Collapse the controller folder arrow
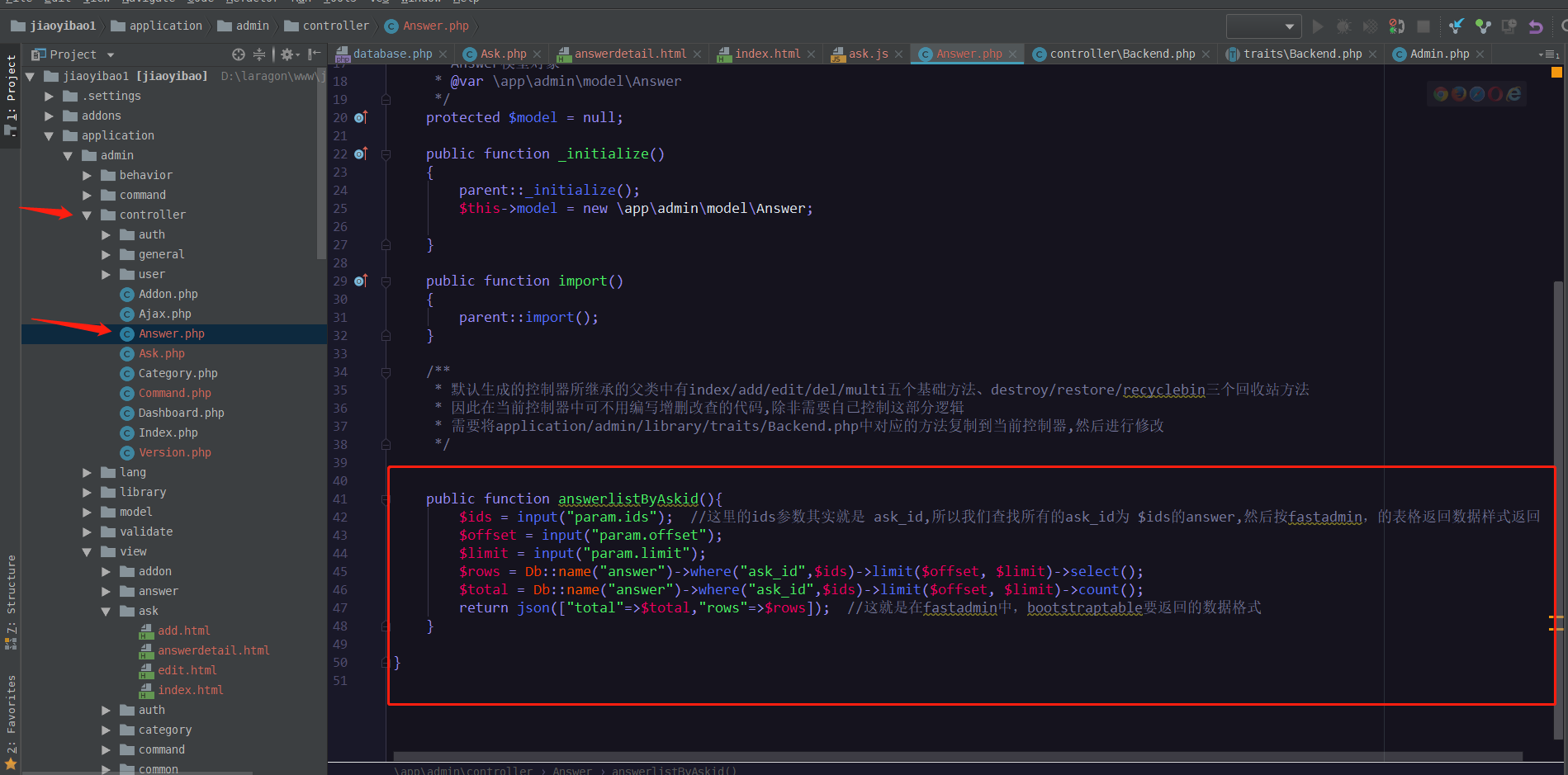 [x=87, y=215]
